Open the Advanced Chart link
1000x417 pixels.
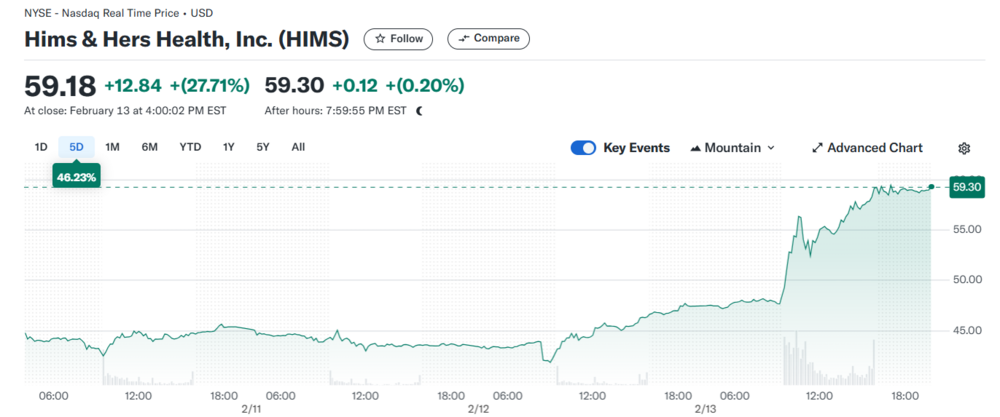click(x=874, y=148)
